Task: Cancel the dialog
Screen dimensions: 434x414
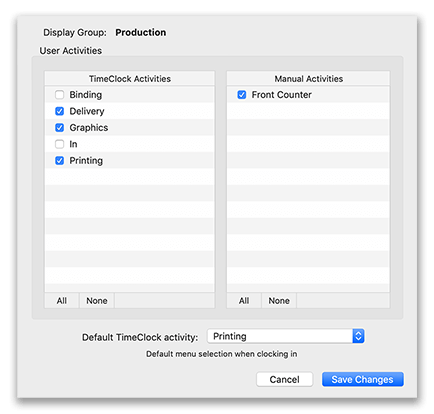Action: tap(284, 379)
